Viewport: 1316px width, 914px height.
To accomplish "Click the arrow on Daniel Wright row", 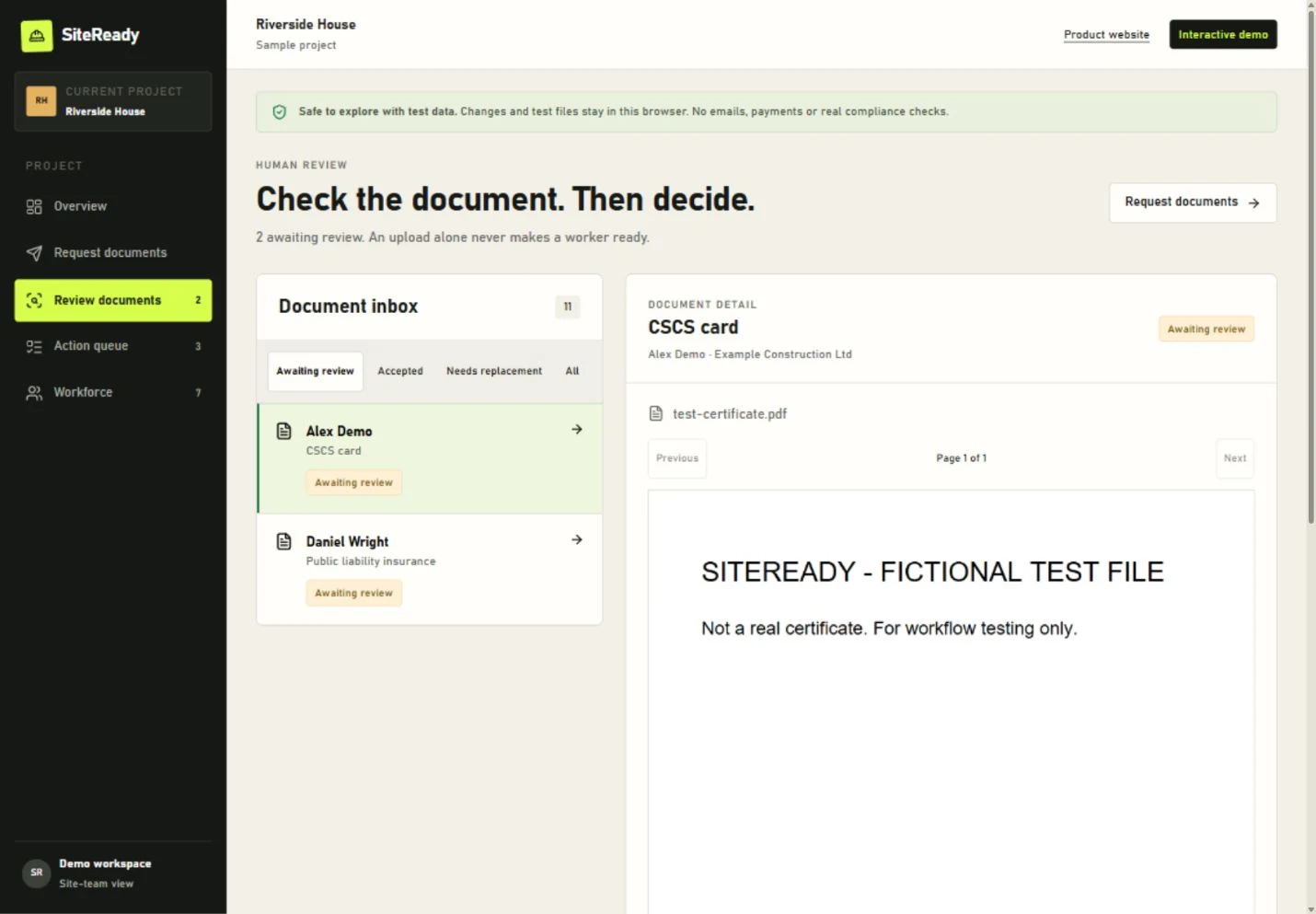I will [577, 540].
